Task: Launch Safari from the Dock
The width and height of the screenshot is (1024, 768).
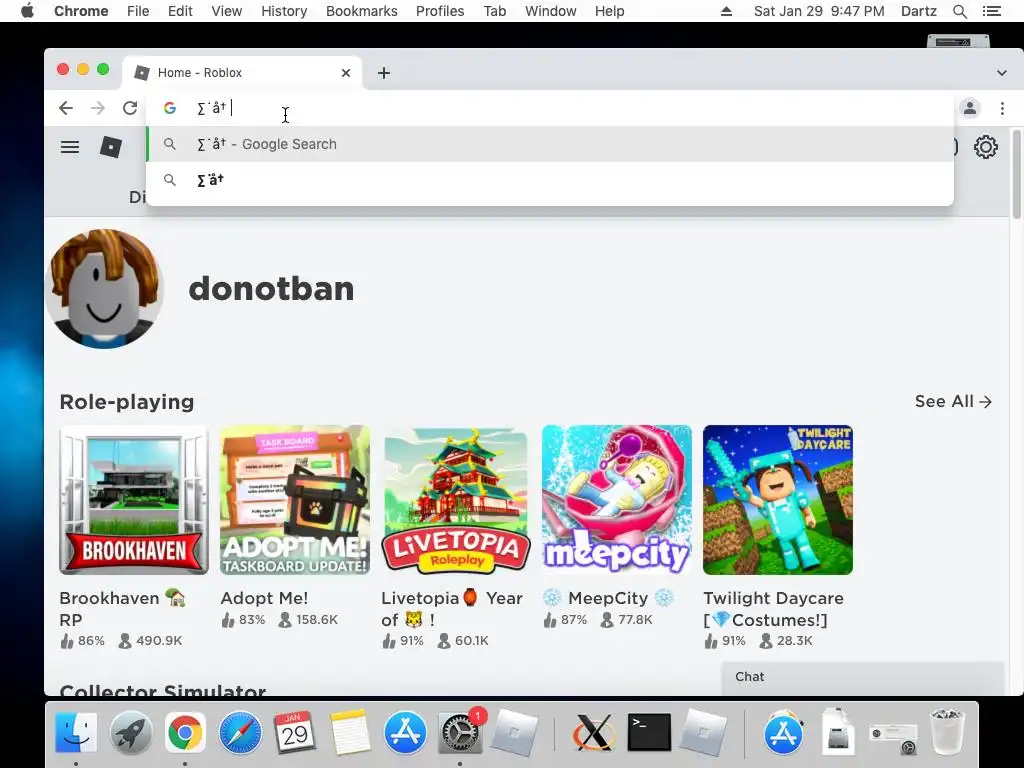Action: pos(240,733)
